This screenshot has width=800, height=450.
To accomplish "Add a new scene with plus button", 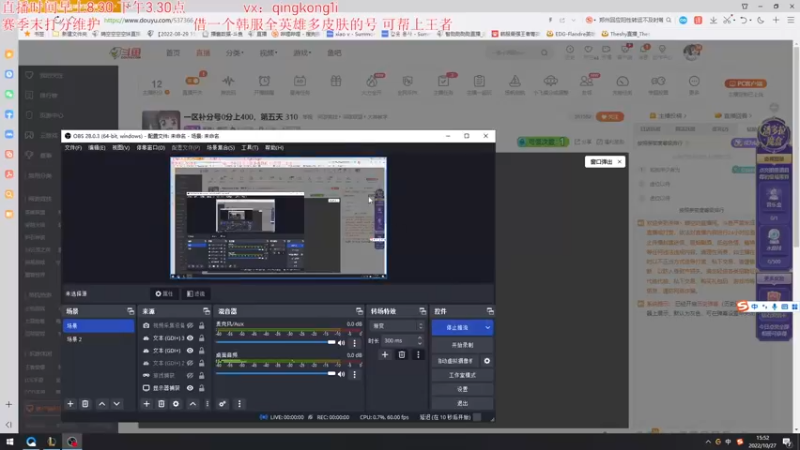I will [x=70, y=404].
